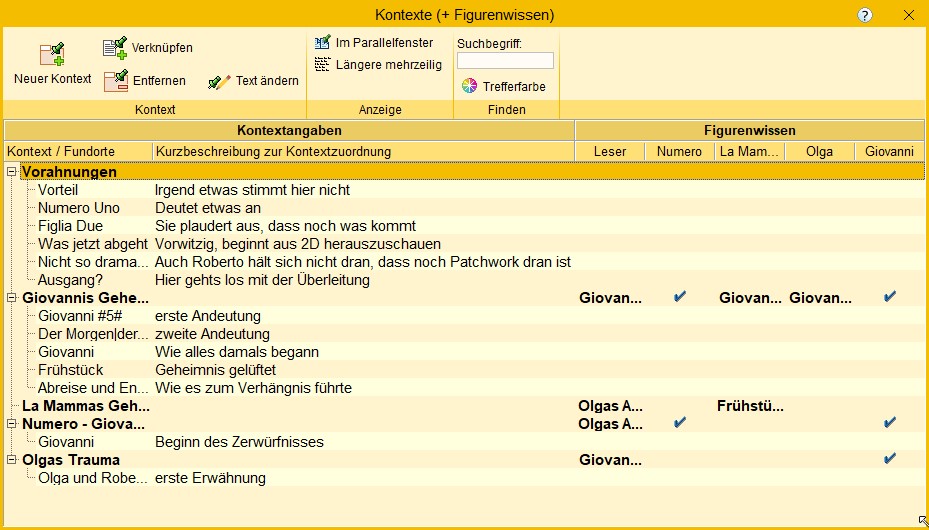
Task: Collapse the Olgas Trauma tree node
Action: click(x=11, y=460)
